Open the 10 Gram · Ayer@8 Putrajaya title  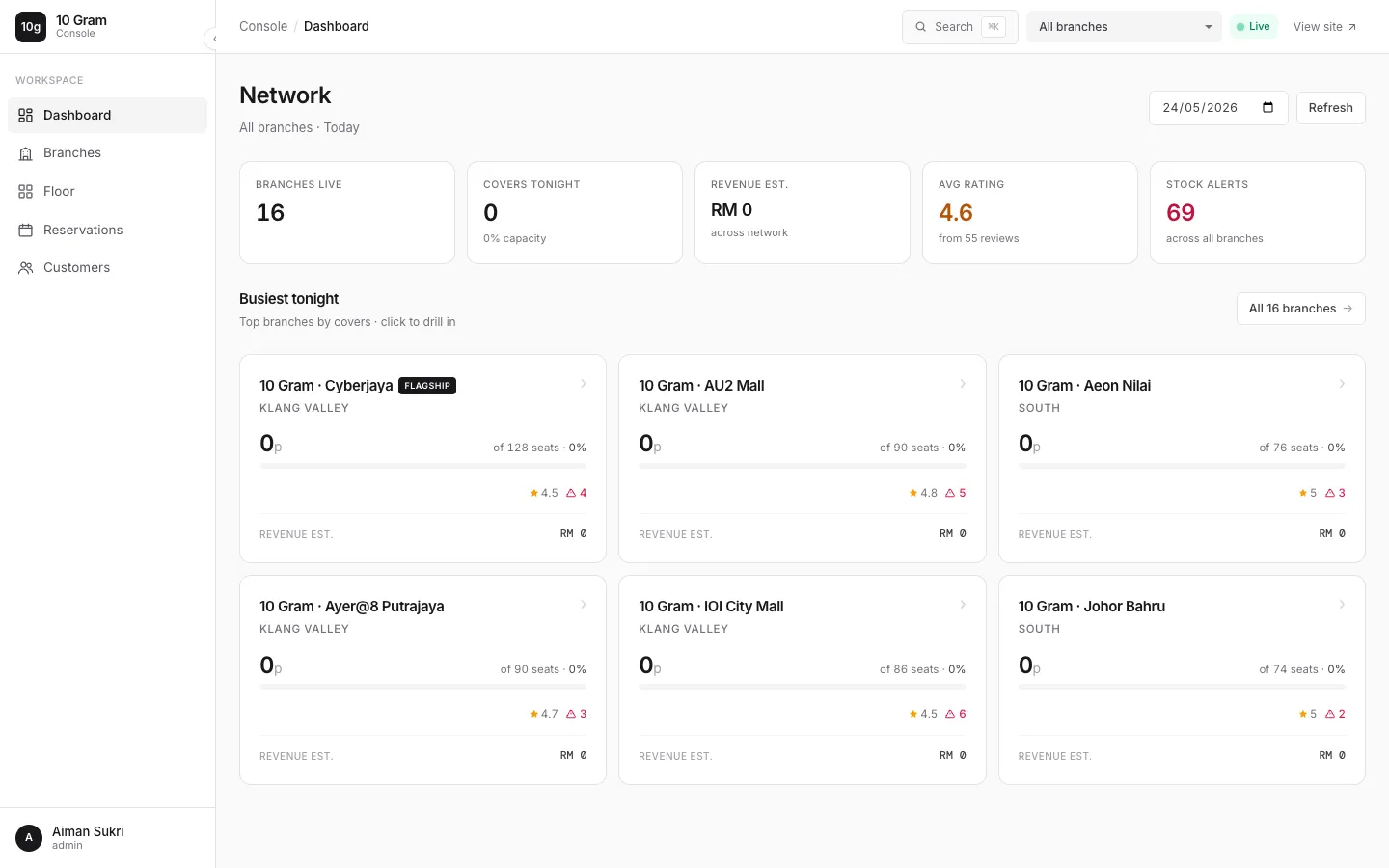(352, 607)
